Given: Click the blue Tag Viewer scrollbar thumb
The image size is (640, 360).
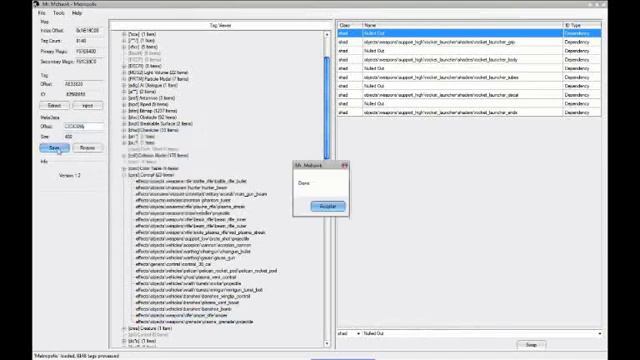Looking at the screenshot, I should click(327, 108).
